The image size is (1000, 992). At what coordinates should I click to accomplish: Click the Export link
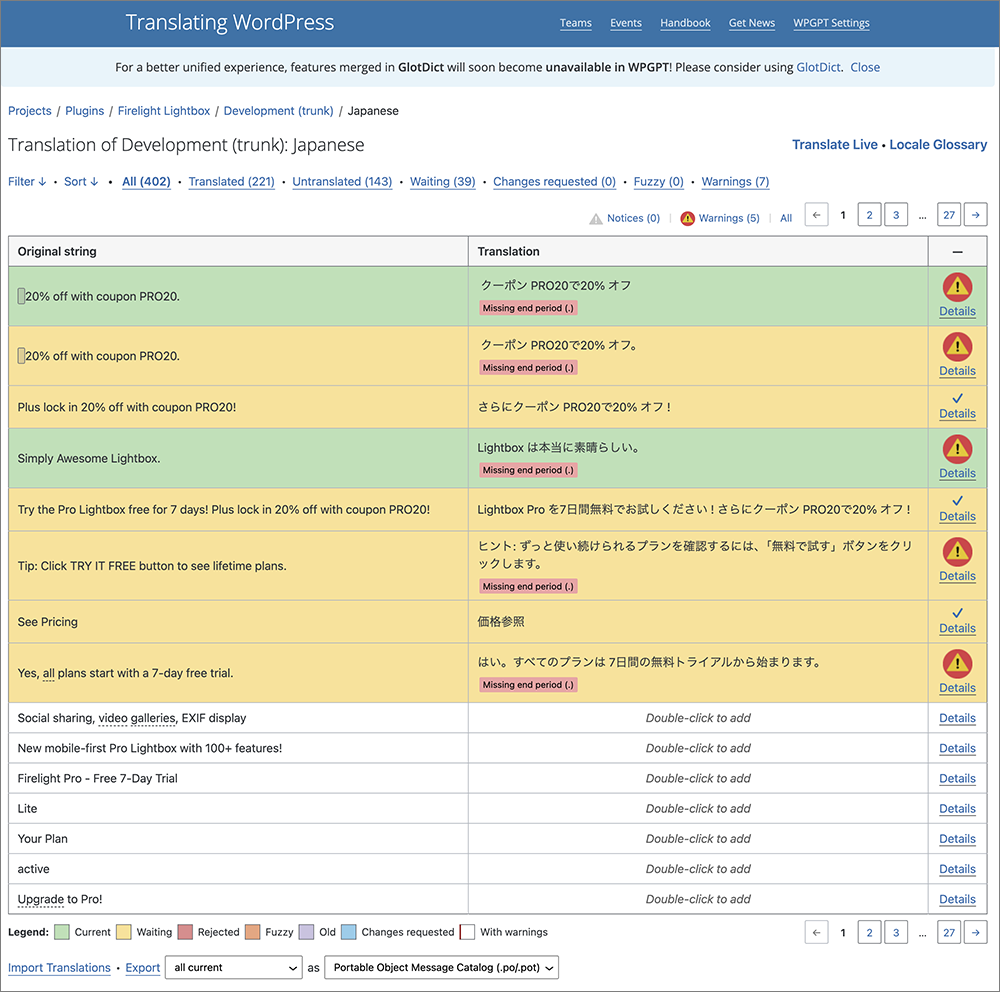pos(142,968)
